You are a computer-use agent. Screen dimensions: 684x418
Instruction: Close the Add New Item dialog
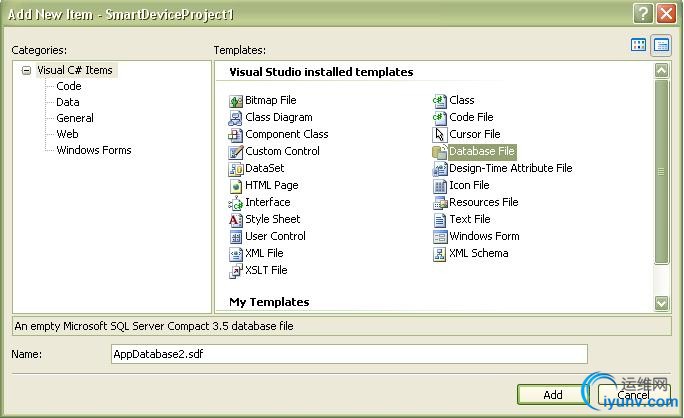click(x=667, y=14)
